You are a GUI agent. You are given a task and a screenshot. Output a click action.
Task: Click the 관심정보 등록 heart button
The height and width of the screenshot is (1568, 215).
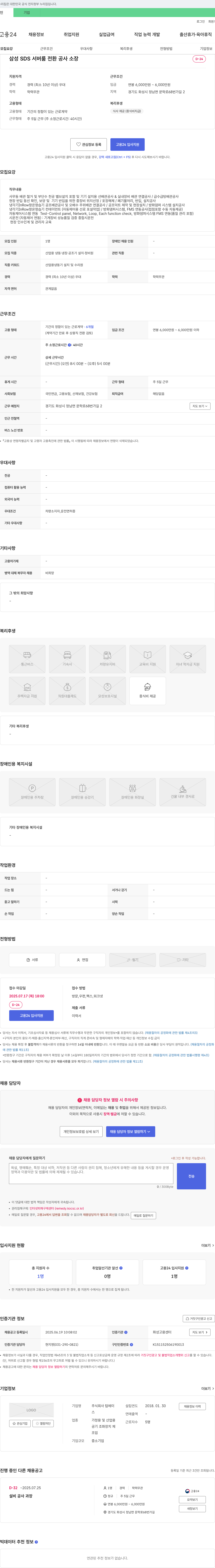click(88, 144)
